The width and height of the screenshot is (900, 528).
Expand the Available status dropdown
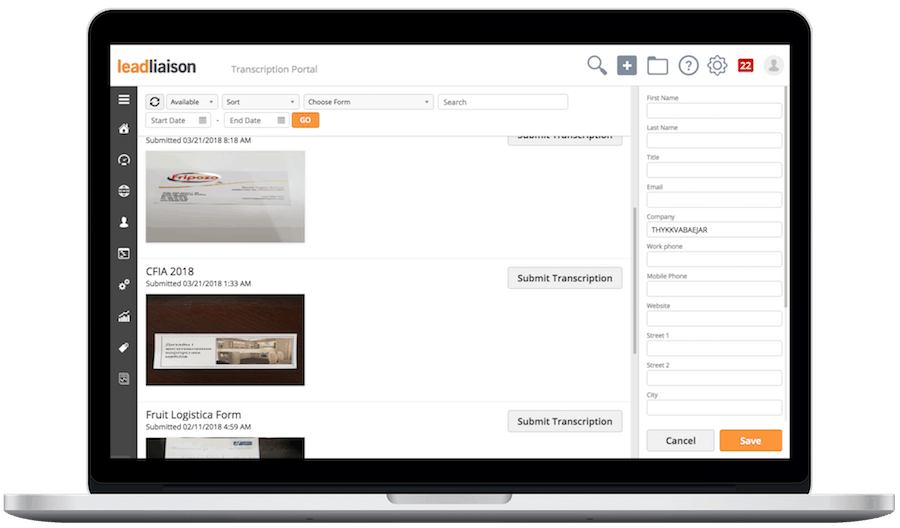192,102
